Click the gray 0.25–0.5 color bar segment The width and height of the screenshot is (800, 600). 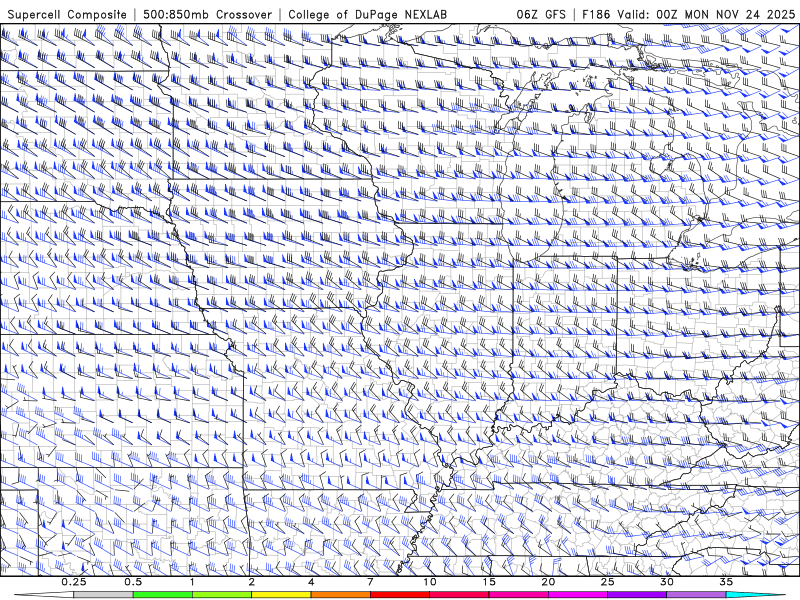point(103,595)
